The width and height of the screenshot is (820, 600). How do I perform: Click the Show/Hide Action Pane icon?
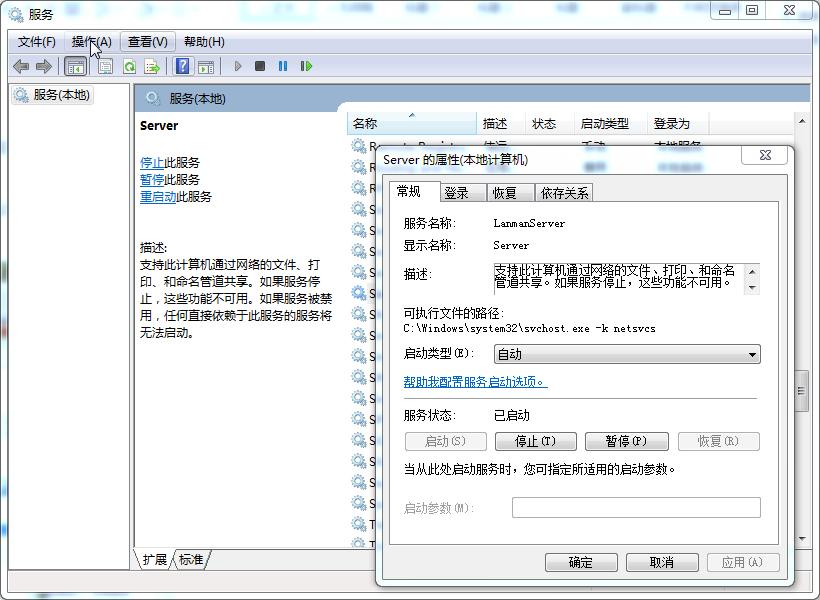pos(207,66)
